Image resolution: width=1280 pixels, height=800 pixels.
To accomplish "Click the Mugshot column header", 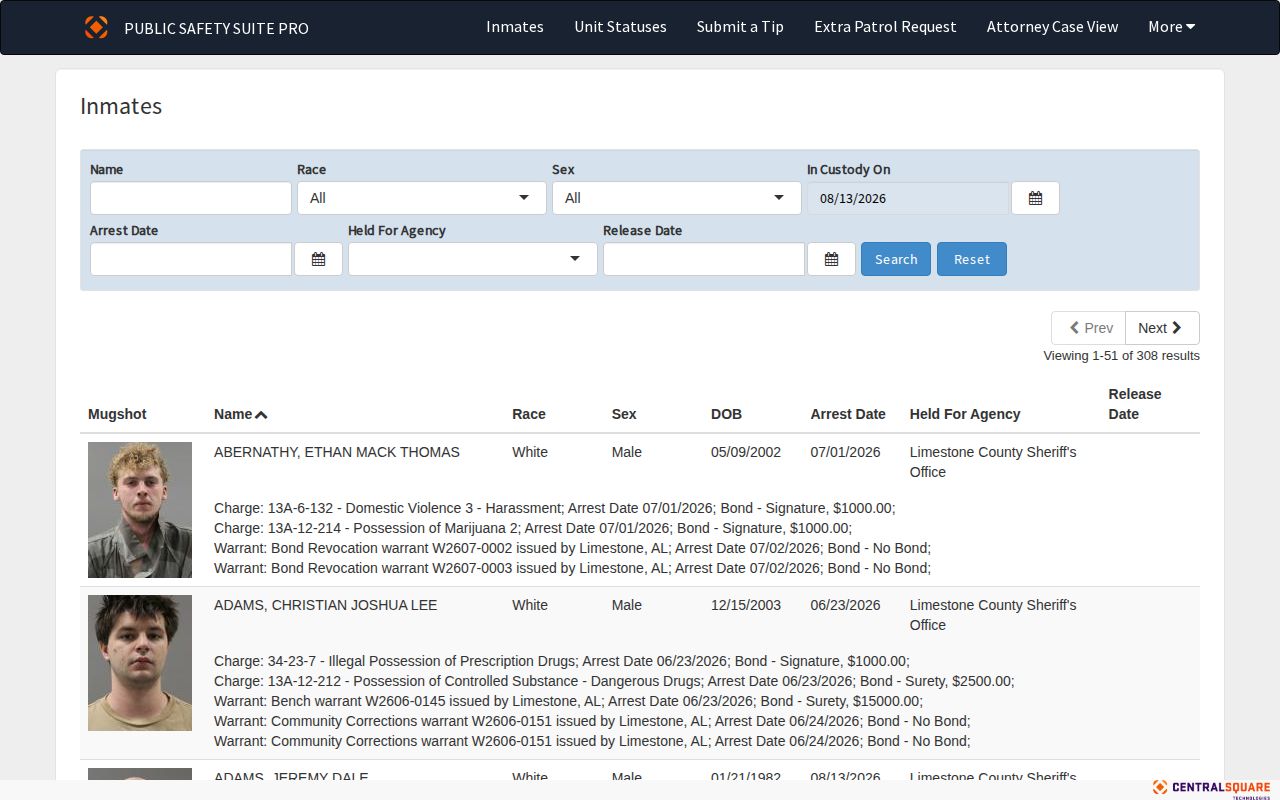I will [x=117, y=414].
